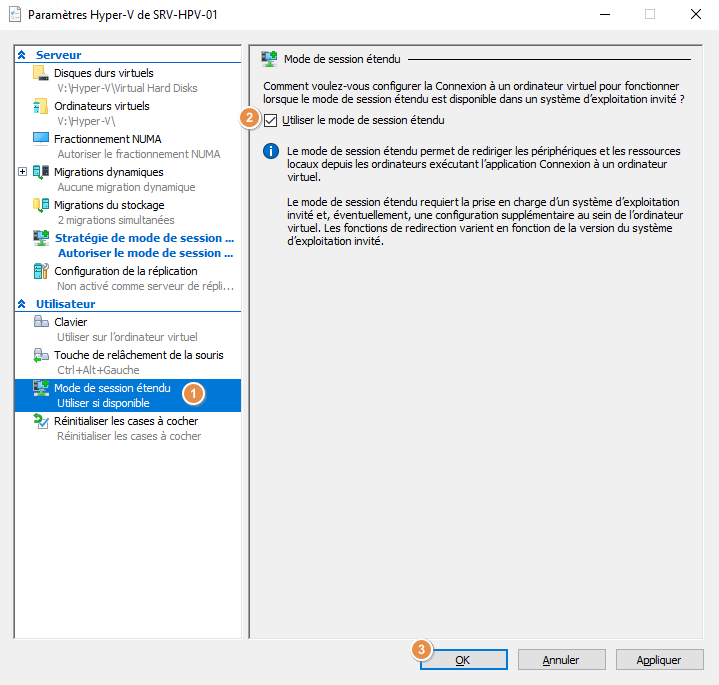Click the Stratégie de mode de session icon
Viewport: 719px width, 685px height.
41,238
